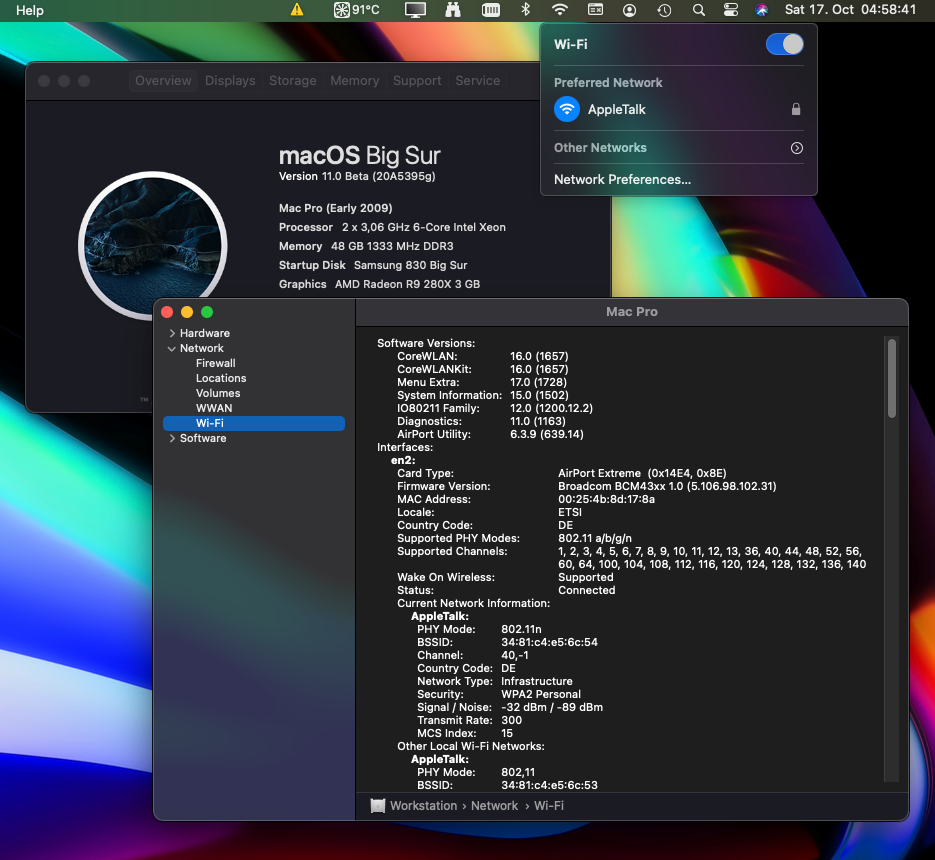Screen dimensions: 935x860
Task: Click the memory chip menu bar icon
Action: 491,10
